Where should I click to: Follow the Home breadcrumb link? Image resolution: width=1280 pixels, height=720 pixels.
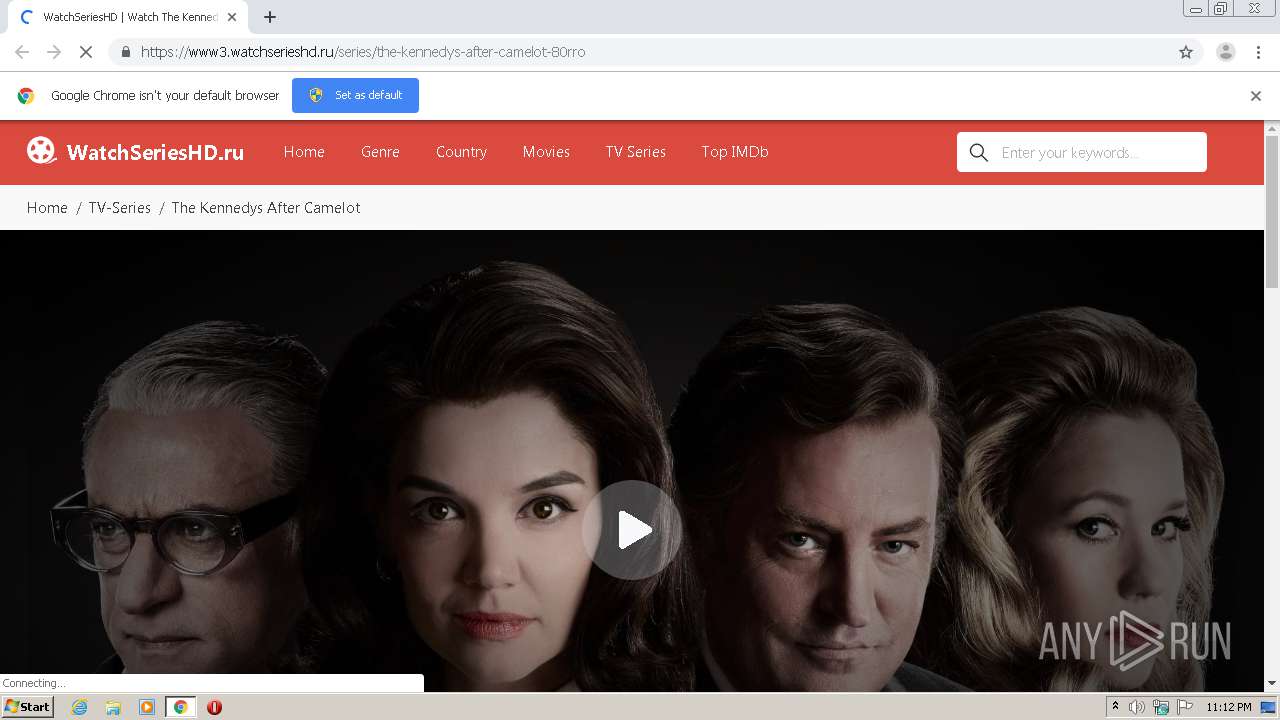pos(47,208)
